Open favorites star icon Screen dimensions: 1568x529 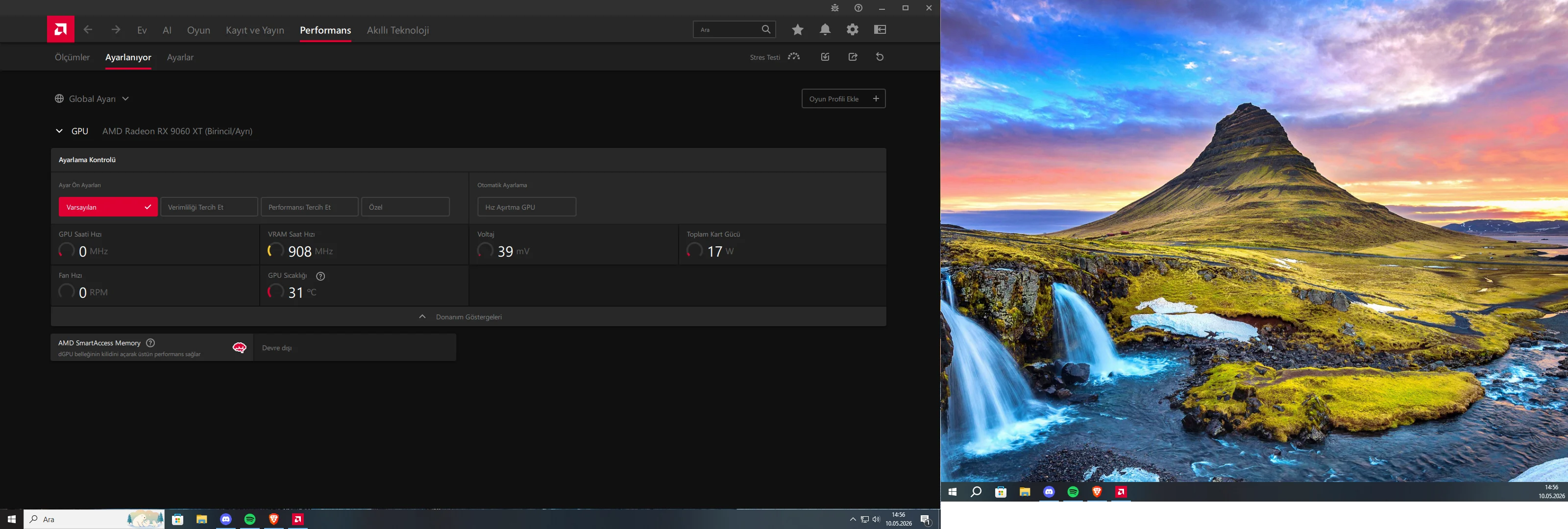pos(797,29)
